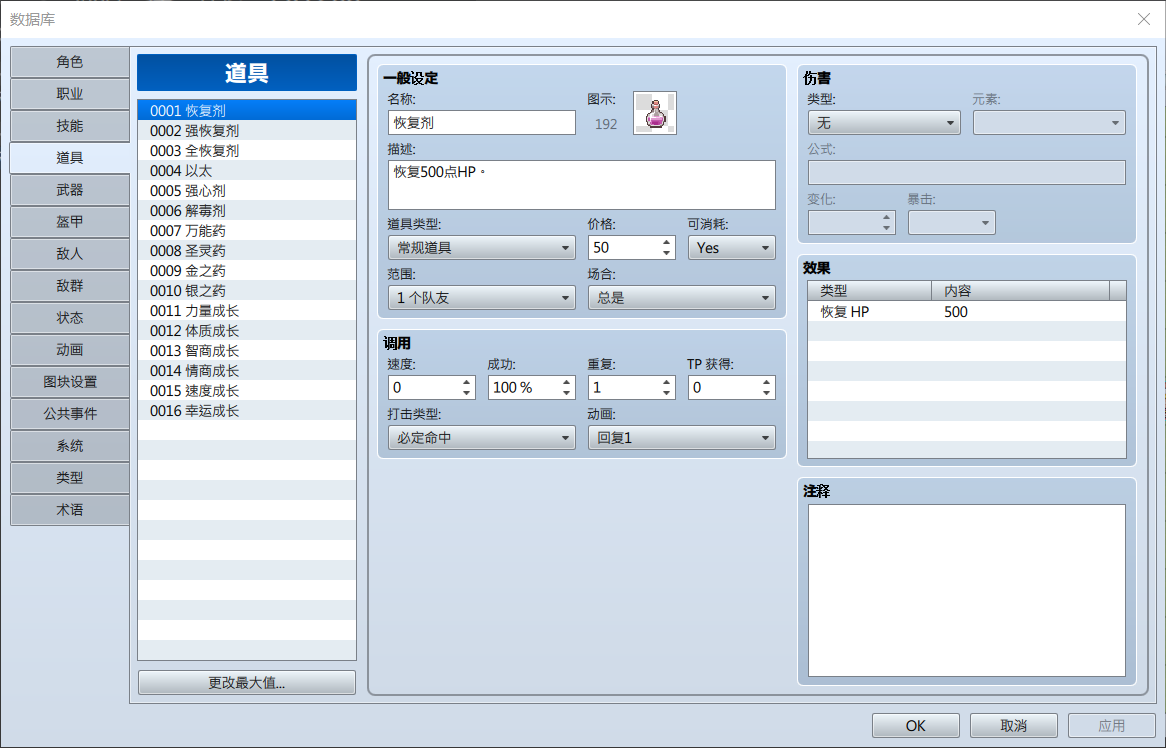
Task: Increase the 价格 value with up arrow
Action: click(x=666, y=242)
